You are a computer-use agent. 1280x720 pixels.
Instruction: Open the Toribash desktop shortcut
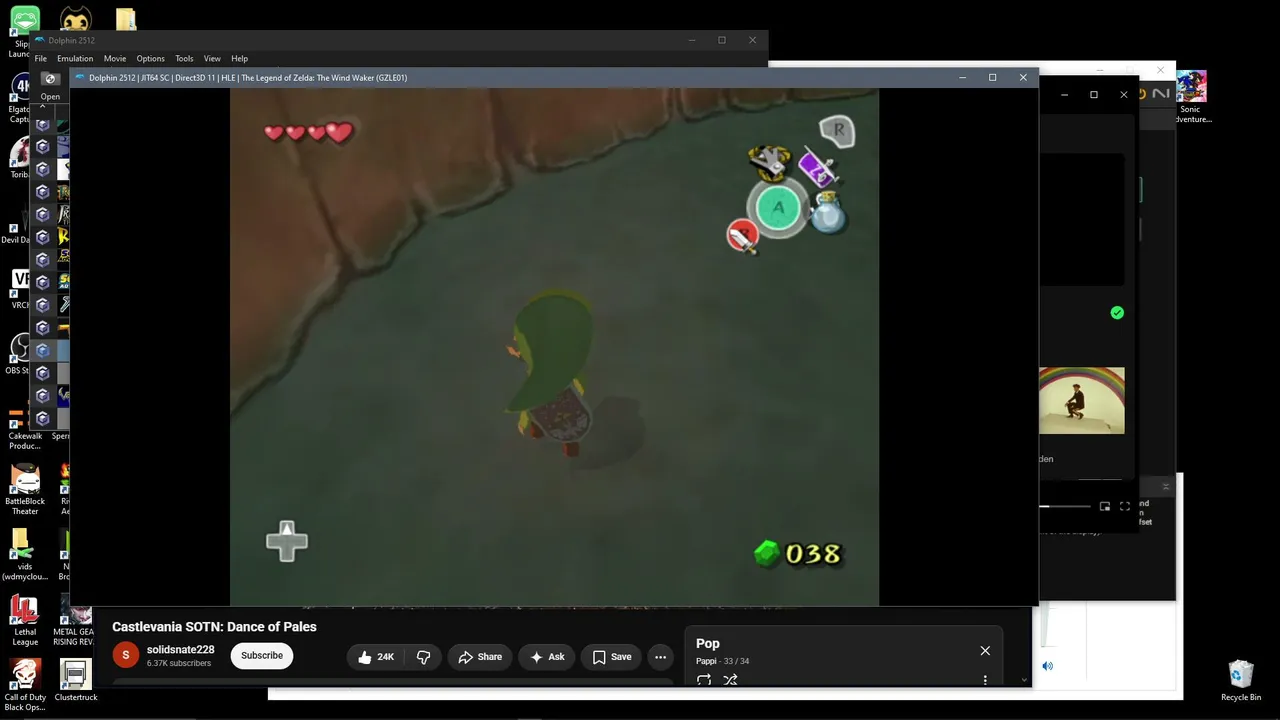pyautogui.click(x=19, y=158)
